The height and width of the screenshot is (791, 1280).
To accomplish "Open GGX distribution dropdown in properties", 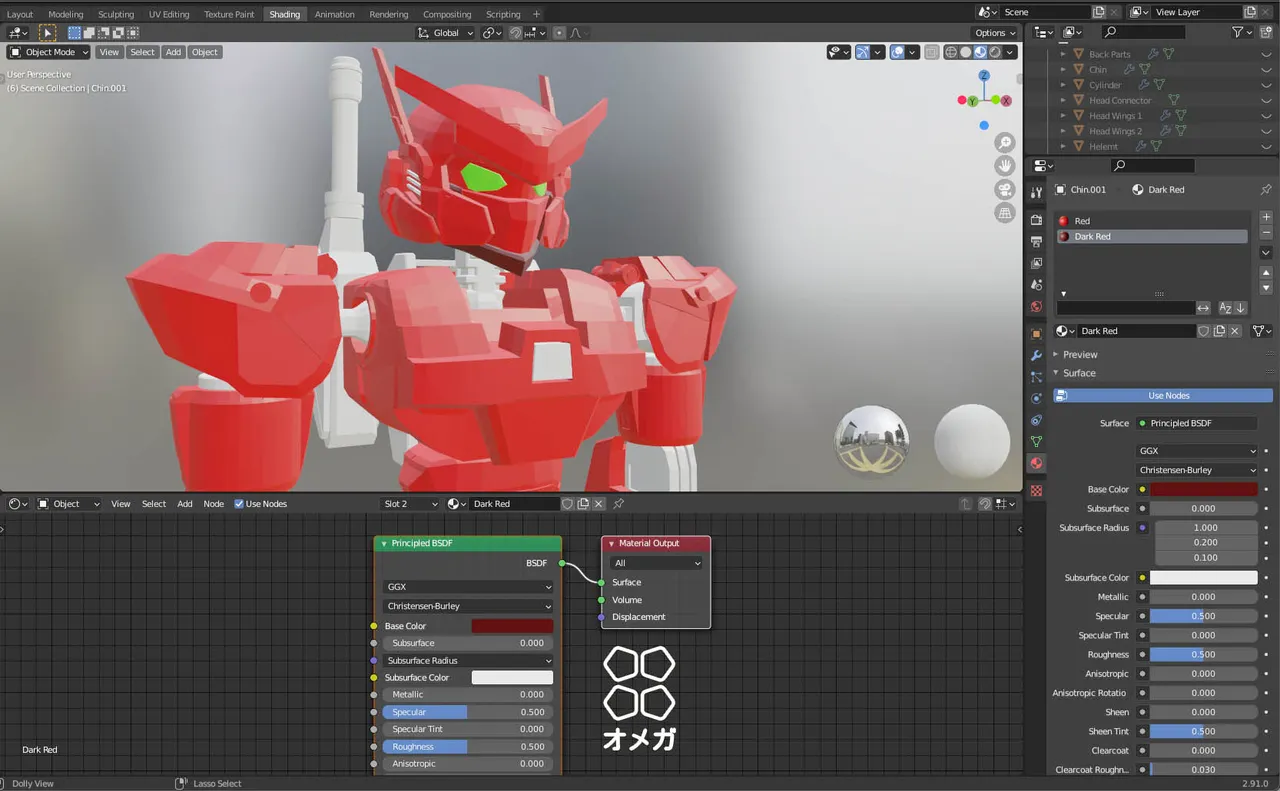I will click(x=1197, y=451).
